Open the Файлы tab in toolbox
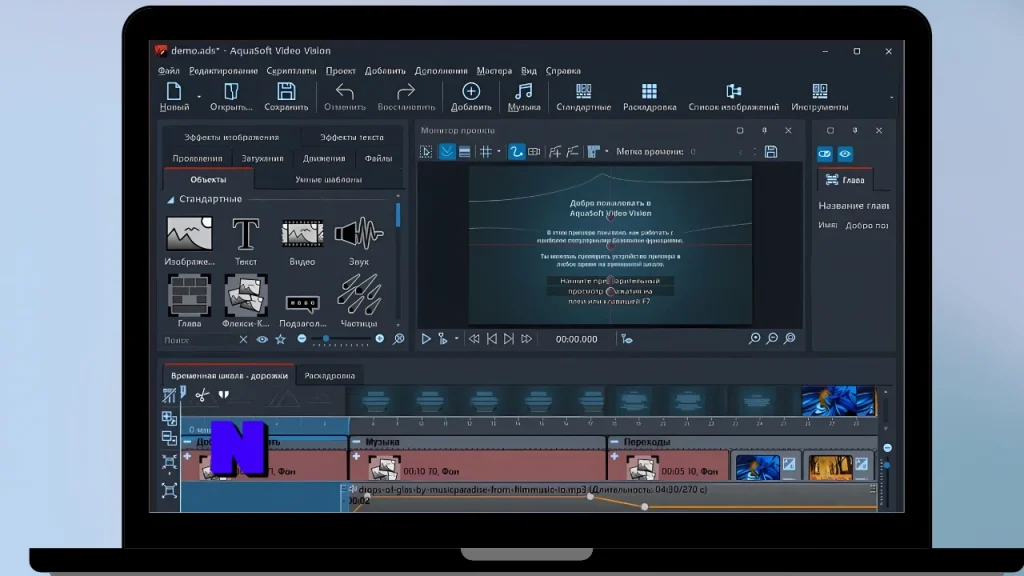This screenshot has width=1024, height=576. 378,158
